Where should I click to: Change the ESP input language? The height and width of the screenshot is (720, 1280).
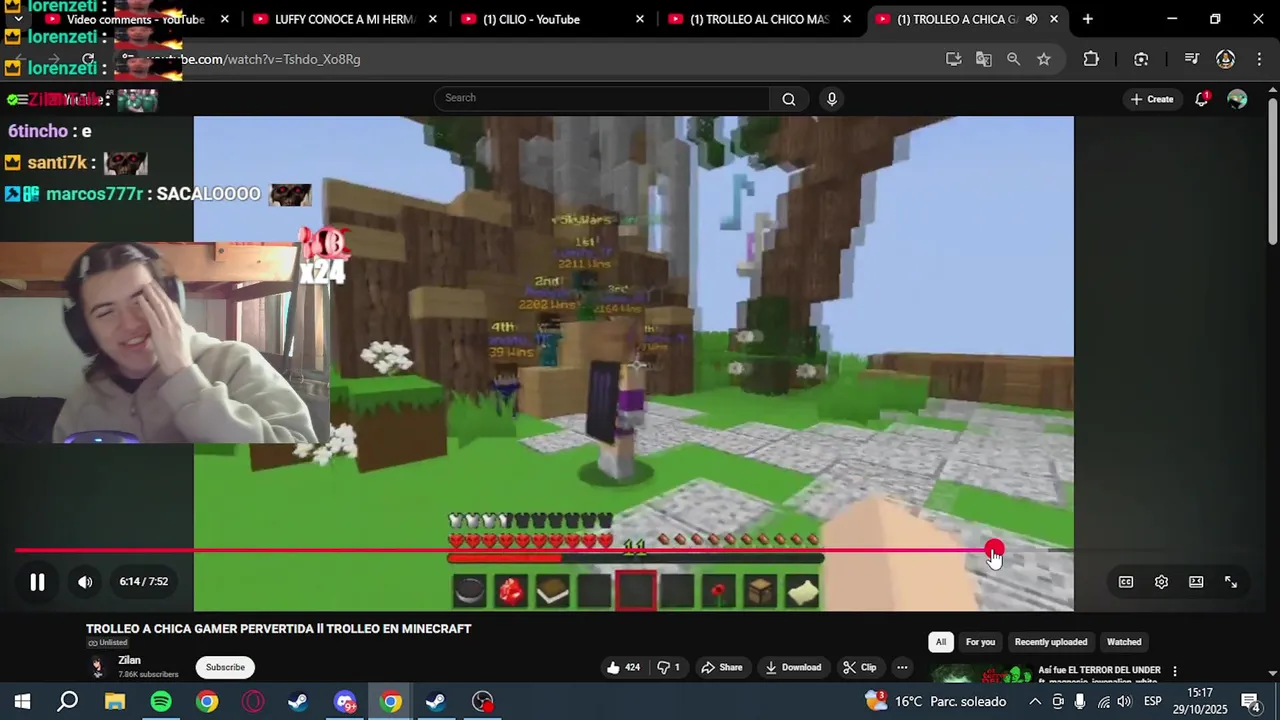click(x=1152, y=702)
